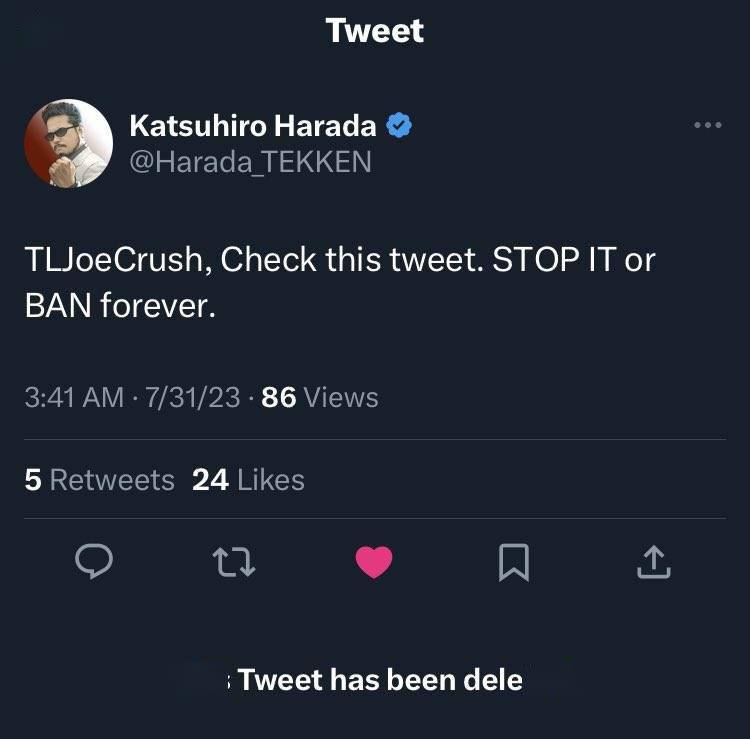View the 24 Likes list
This screenshot has width=750, height=739.
click(248, 480)
